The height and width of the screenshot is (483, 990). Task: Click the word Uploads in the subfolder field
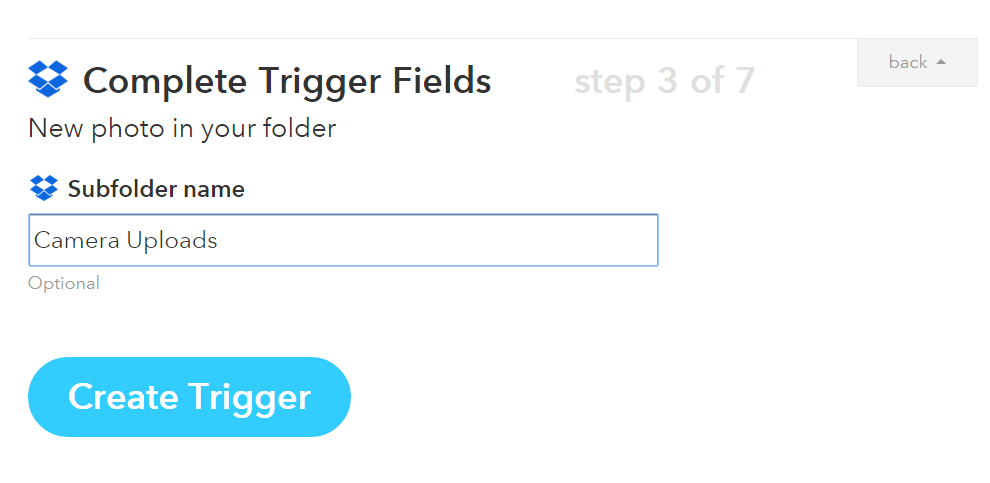pyautogui.click(x=172, y=241)
